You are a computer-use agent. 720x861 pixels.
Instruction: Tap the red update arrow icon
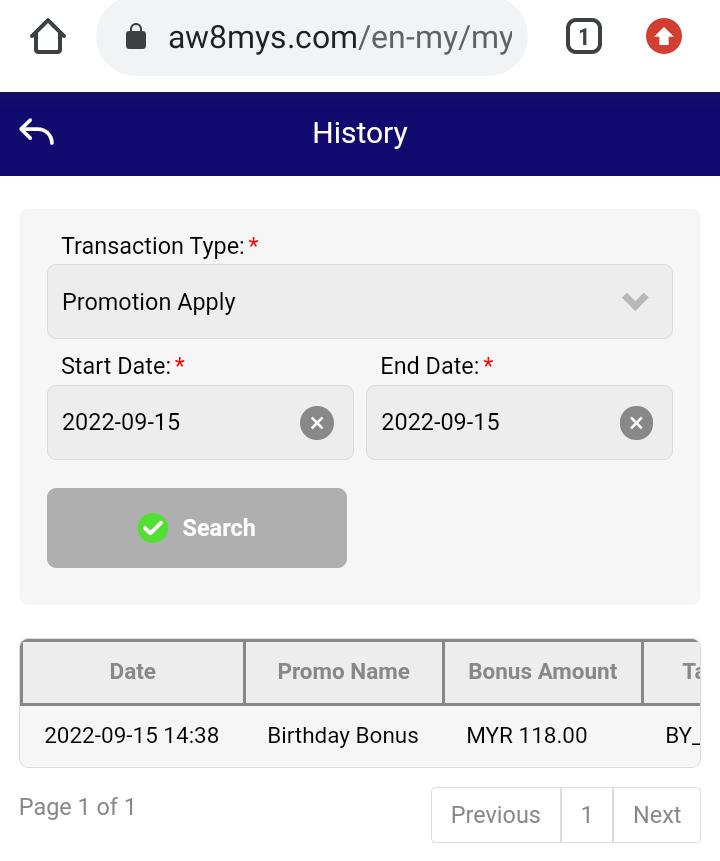point(663,38)
